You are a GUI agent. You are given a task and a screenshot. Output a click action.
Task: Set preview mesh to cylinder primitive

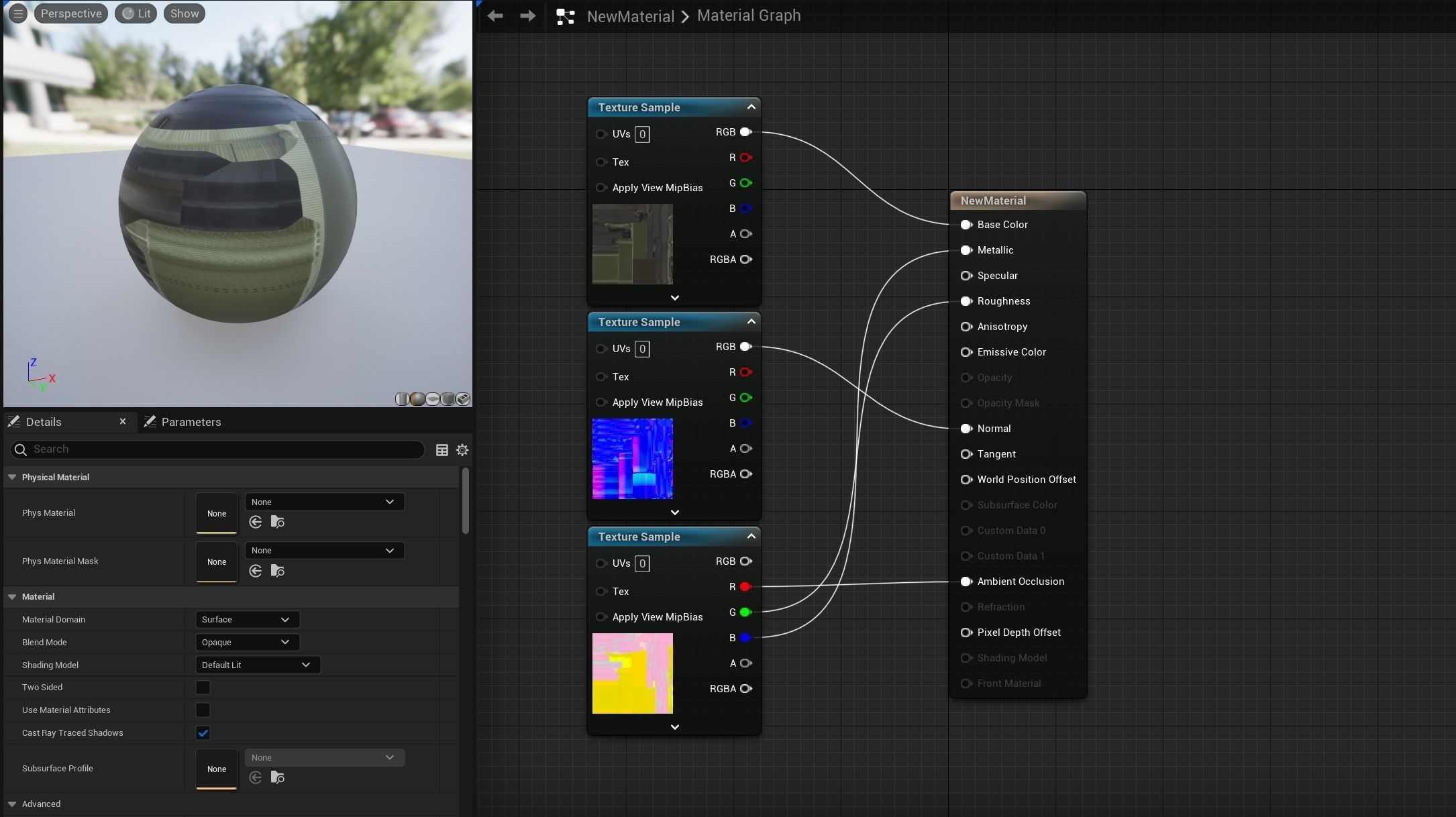point(402,399)
